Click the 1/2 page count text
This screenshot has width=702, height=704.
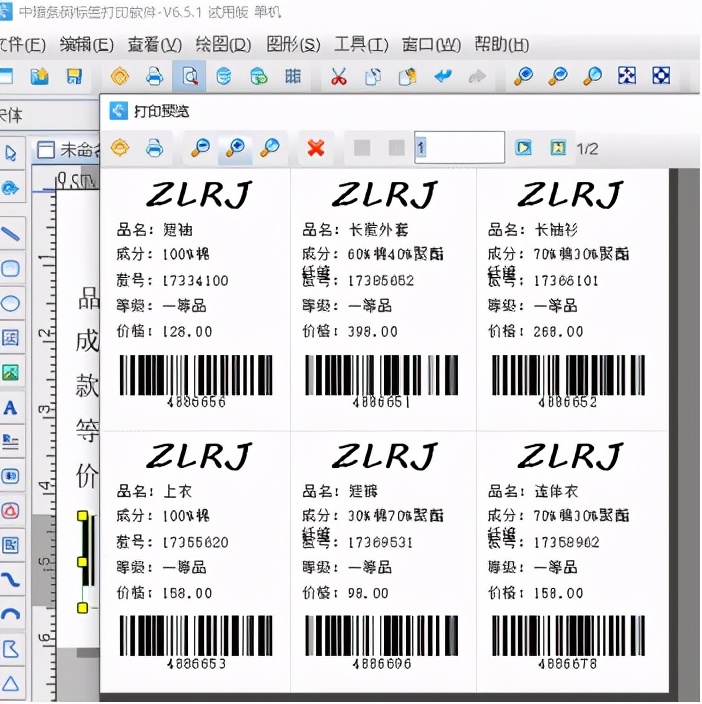(x=587, y=149)
